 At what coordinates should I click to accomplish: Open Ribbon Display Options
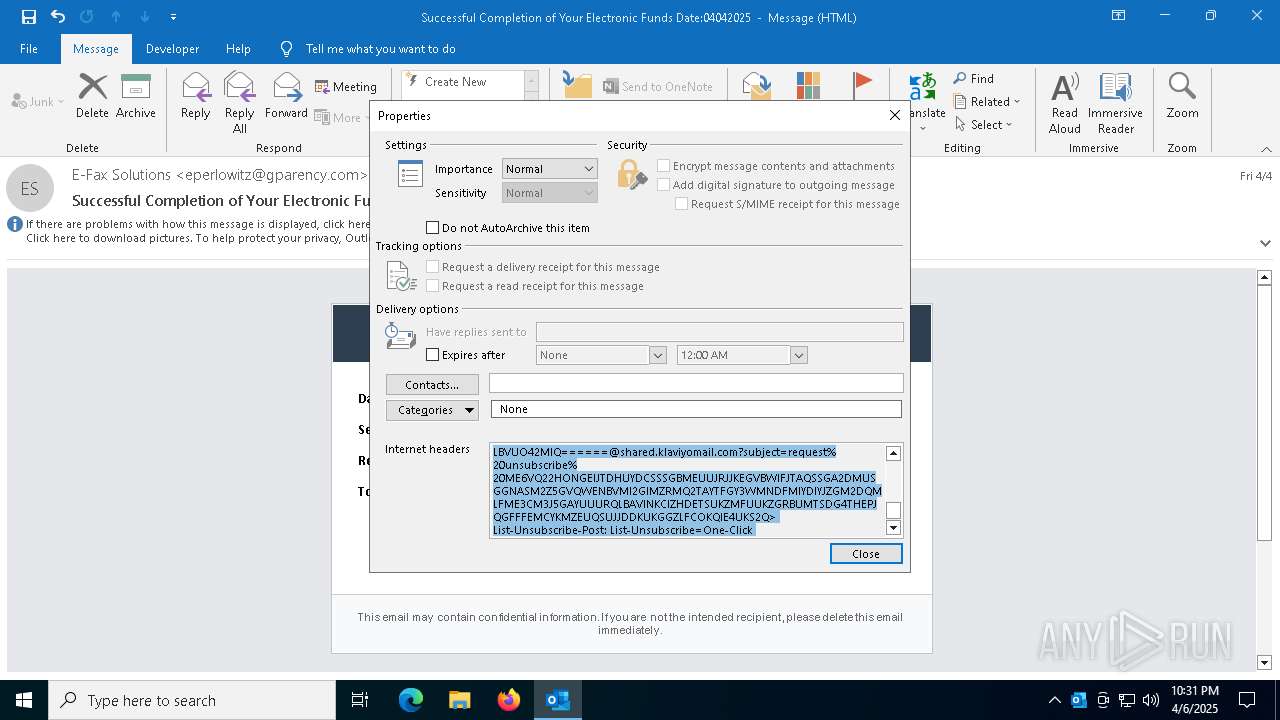coord(1118,16)
